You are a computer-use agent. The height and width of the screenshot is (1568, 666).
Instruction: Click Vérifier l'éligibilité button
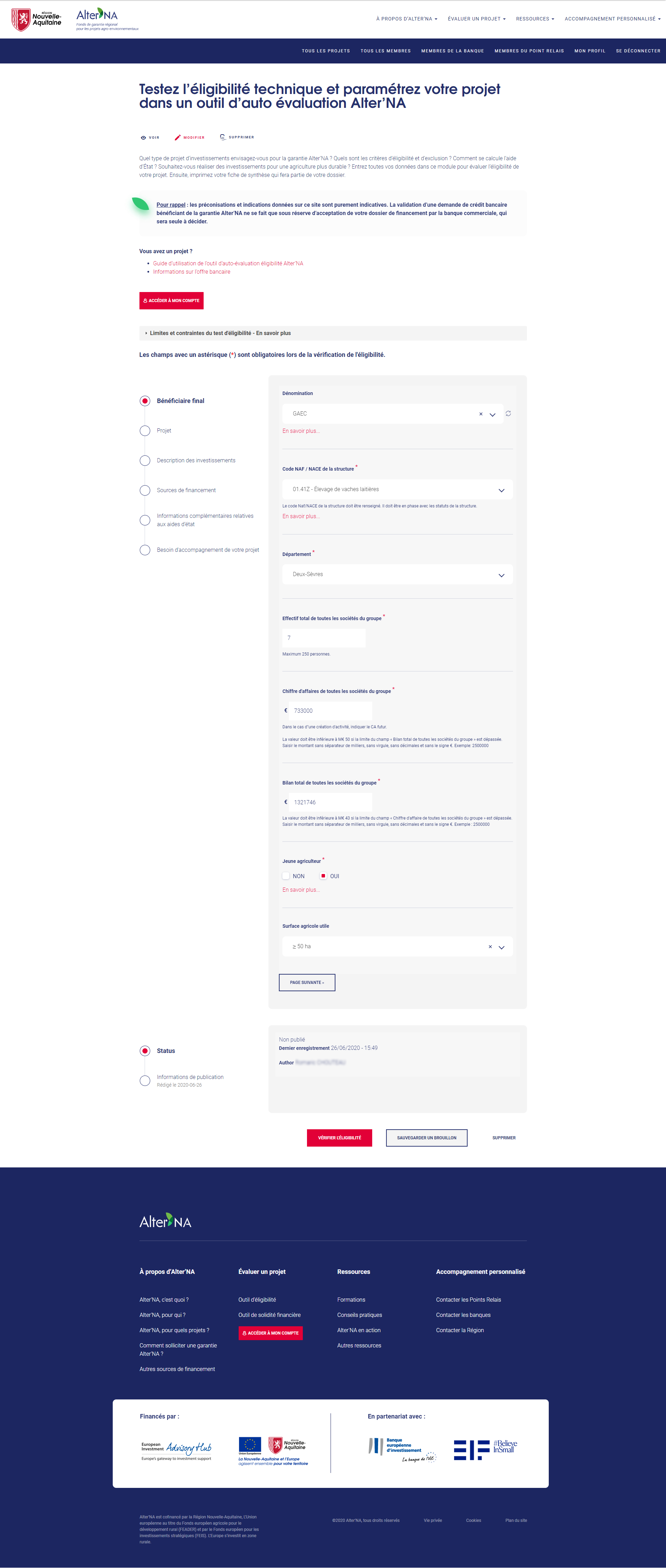tap(339, 1138)
